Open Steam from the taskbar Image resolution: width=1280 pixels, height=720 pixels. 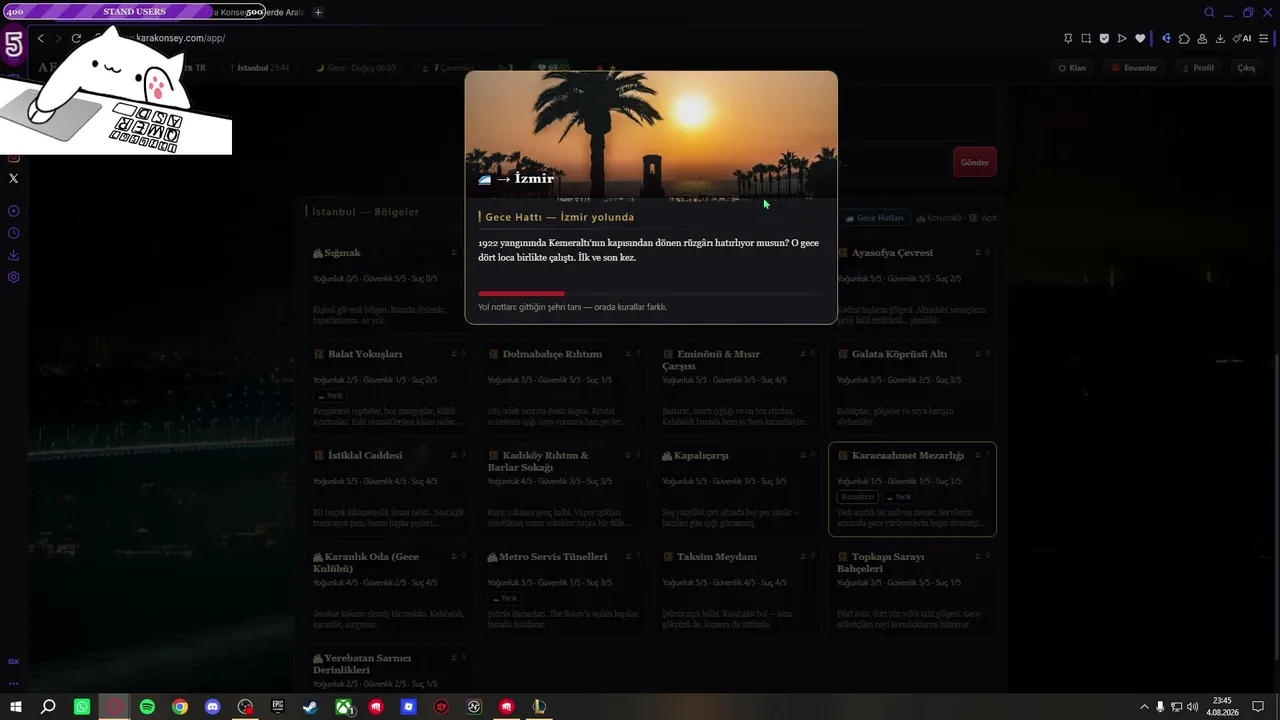(310, 707)
